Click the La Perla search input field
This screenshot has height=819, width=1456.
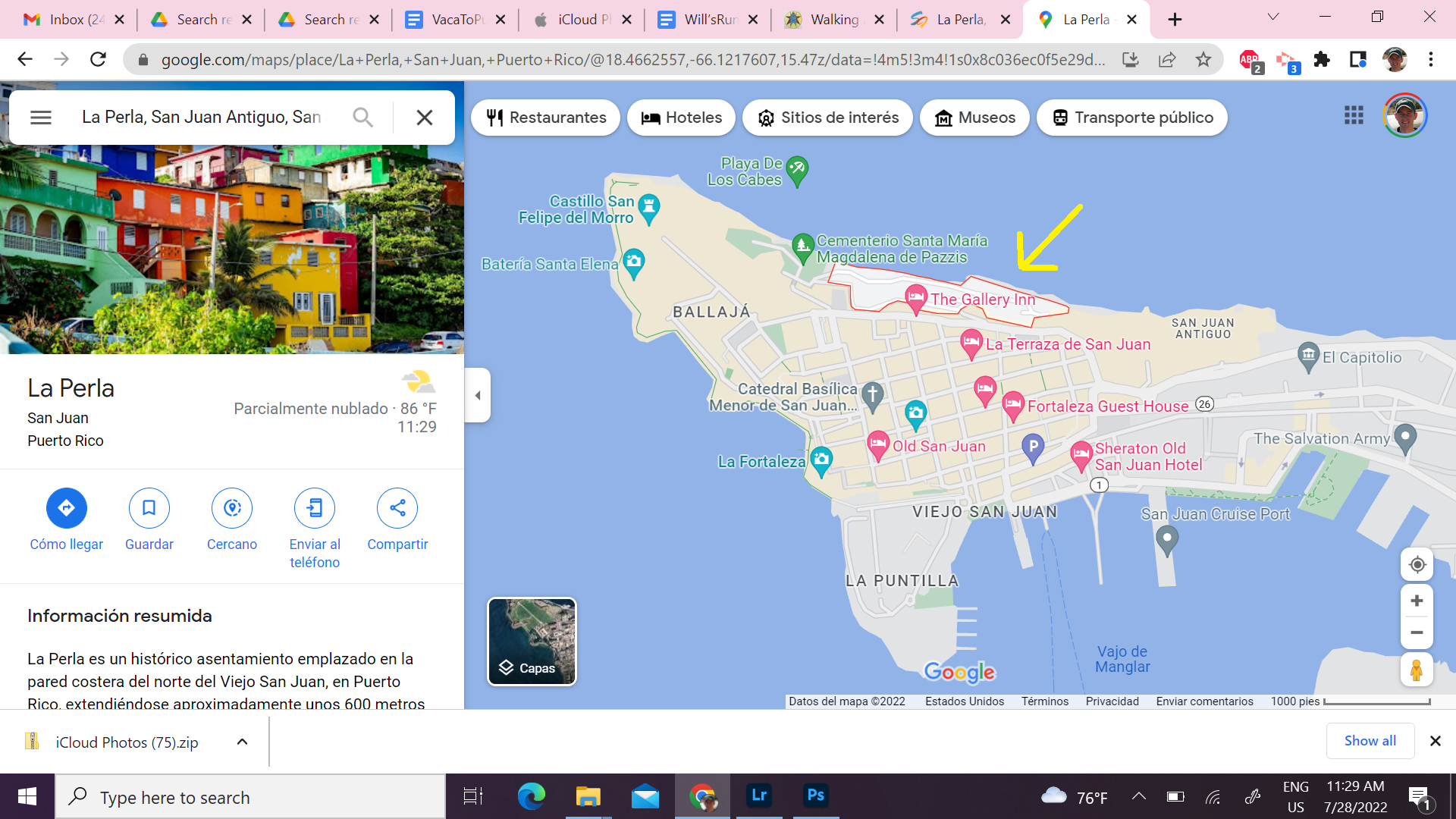point(202,118)
